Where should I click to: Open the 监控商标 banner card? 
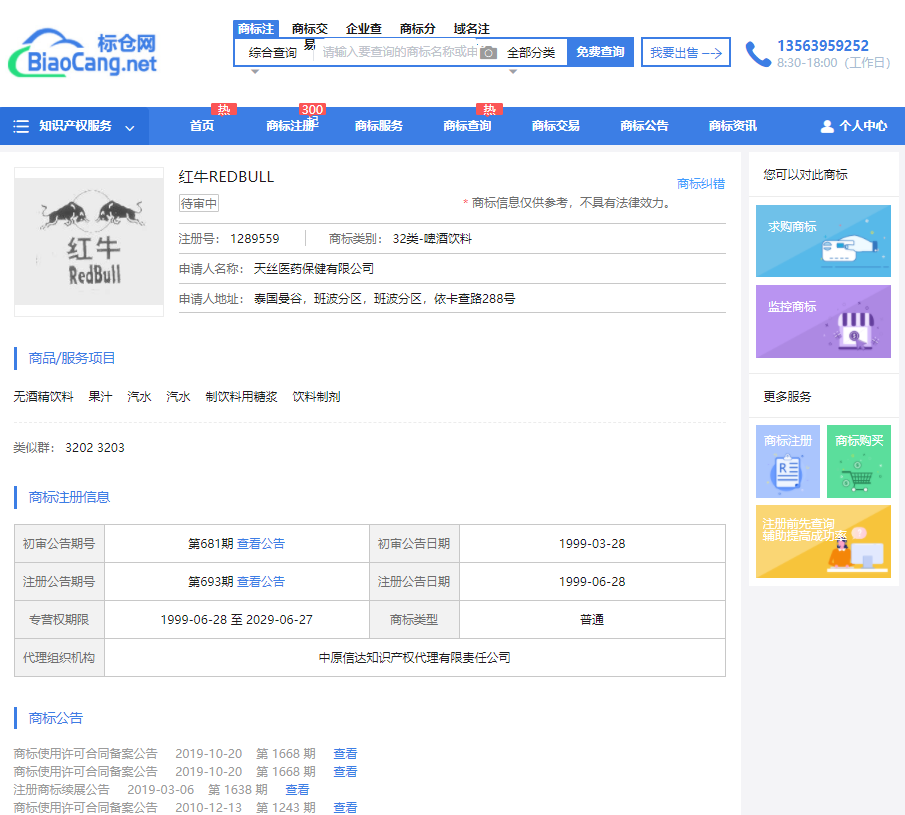coord(823,321)
